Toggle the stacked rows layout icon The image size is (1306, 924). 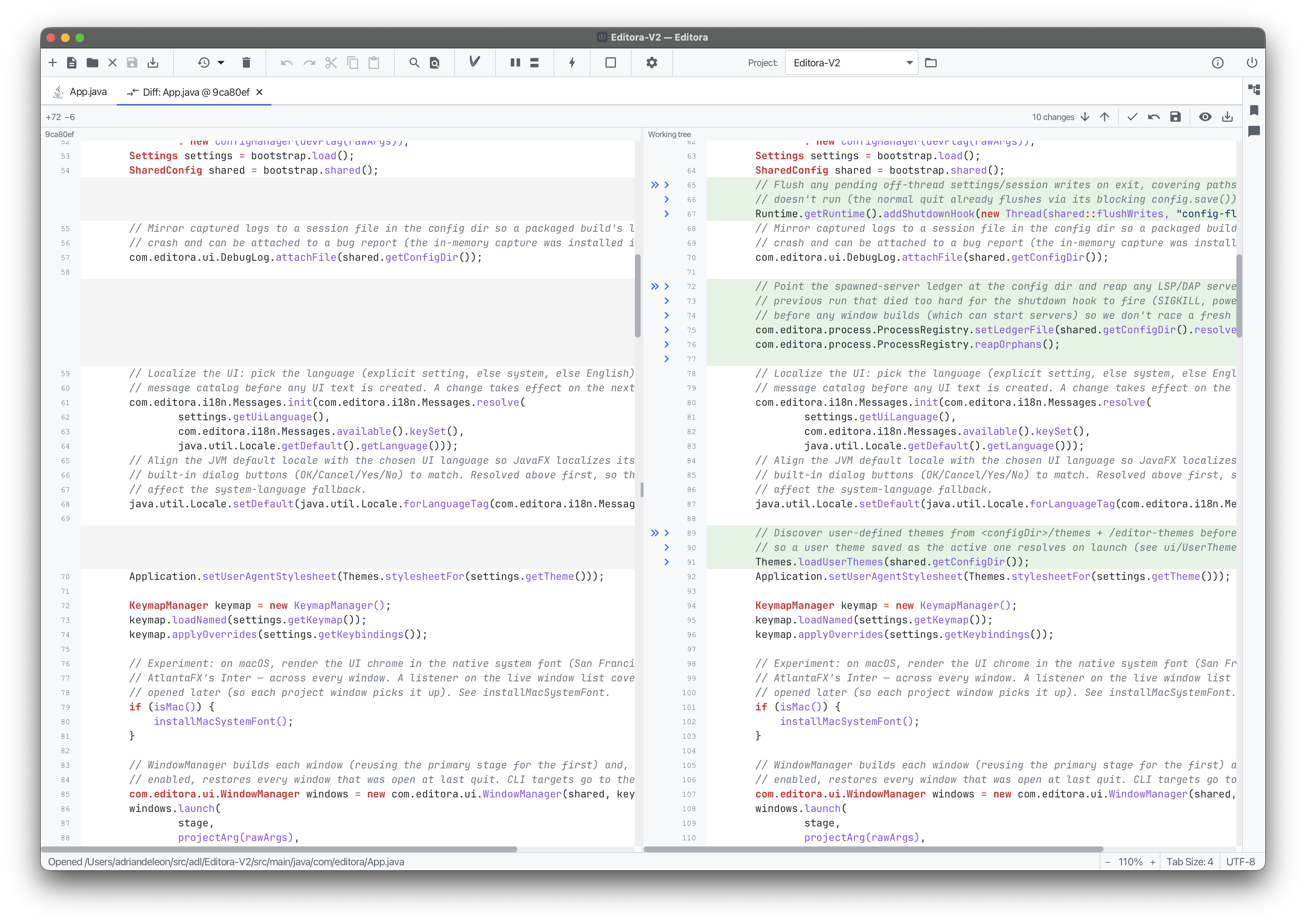point(534,63)
